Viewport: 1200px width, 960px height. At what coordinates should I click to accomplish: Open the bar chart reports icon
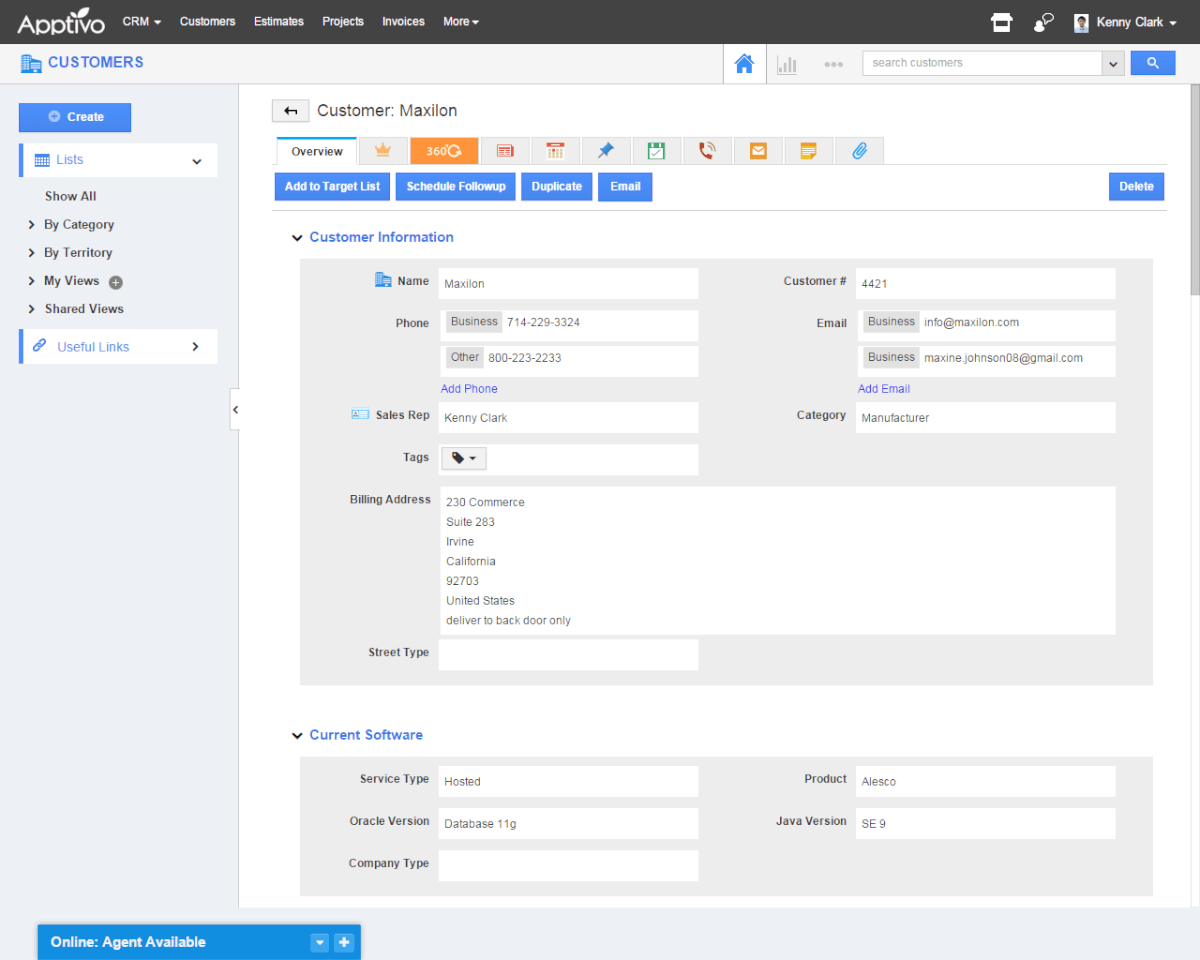[787, 64]
